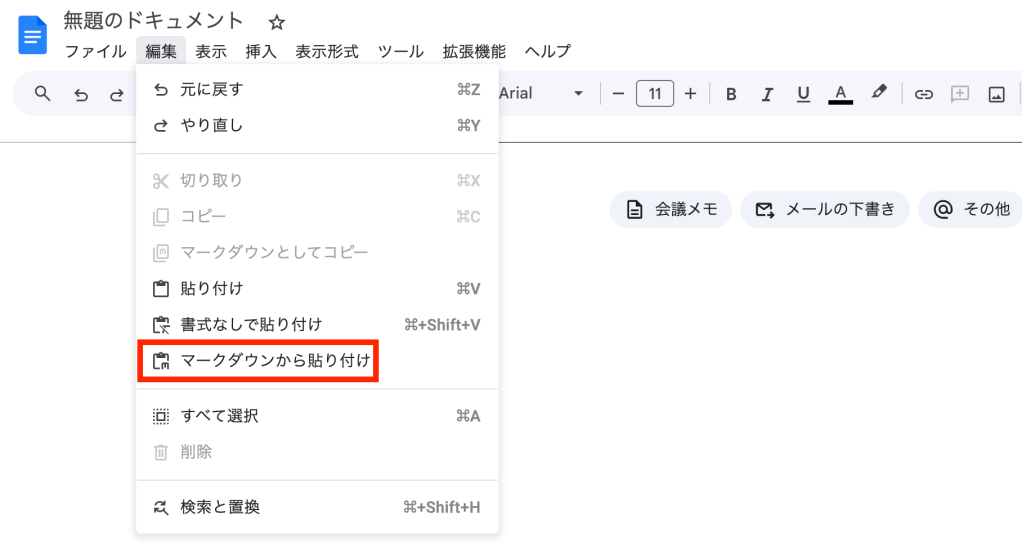Image resolution: width=1022 pixels, height=546 pixels.
Task: Click the 会議メモ chip button
Action: pyautogui.click(x=671, y=209)
